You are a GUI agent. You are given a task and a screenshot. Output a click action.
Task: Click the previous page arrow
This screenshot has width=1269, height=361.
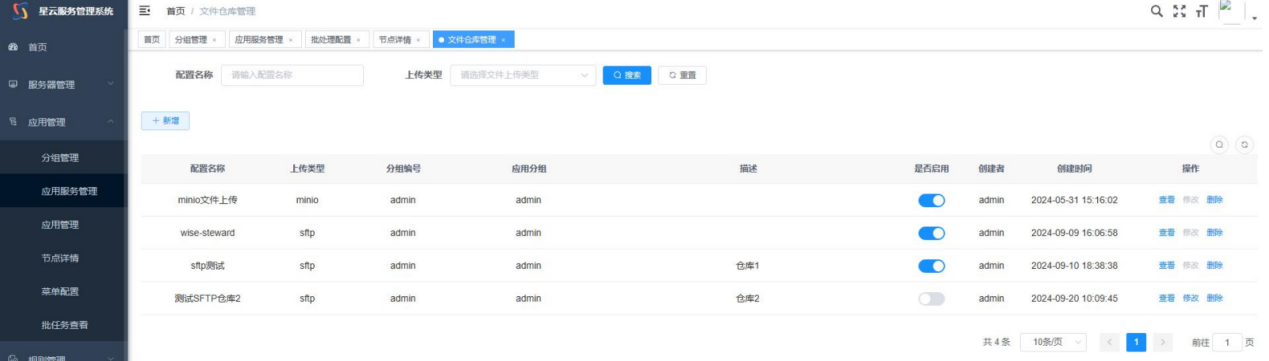click(1110, 342)
